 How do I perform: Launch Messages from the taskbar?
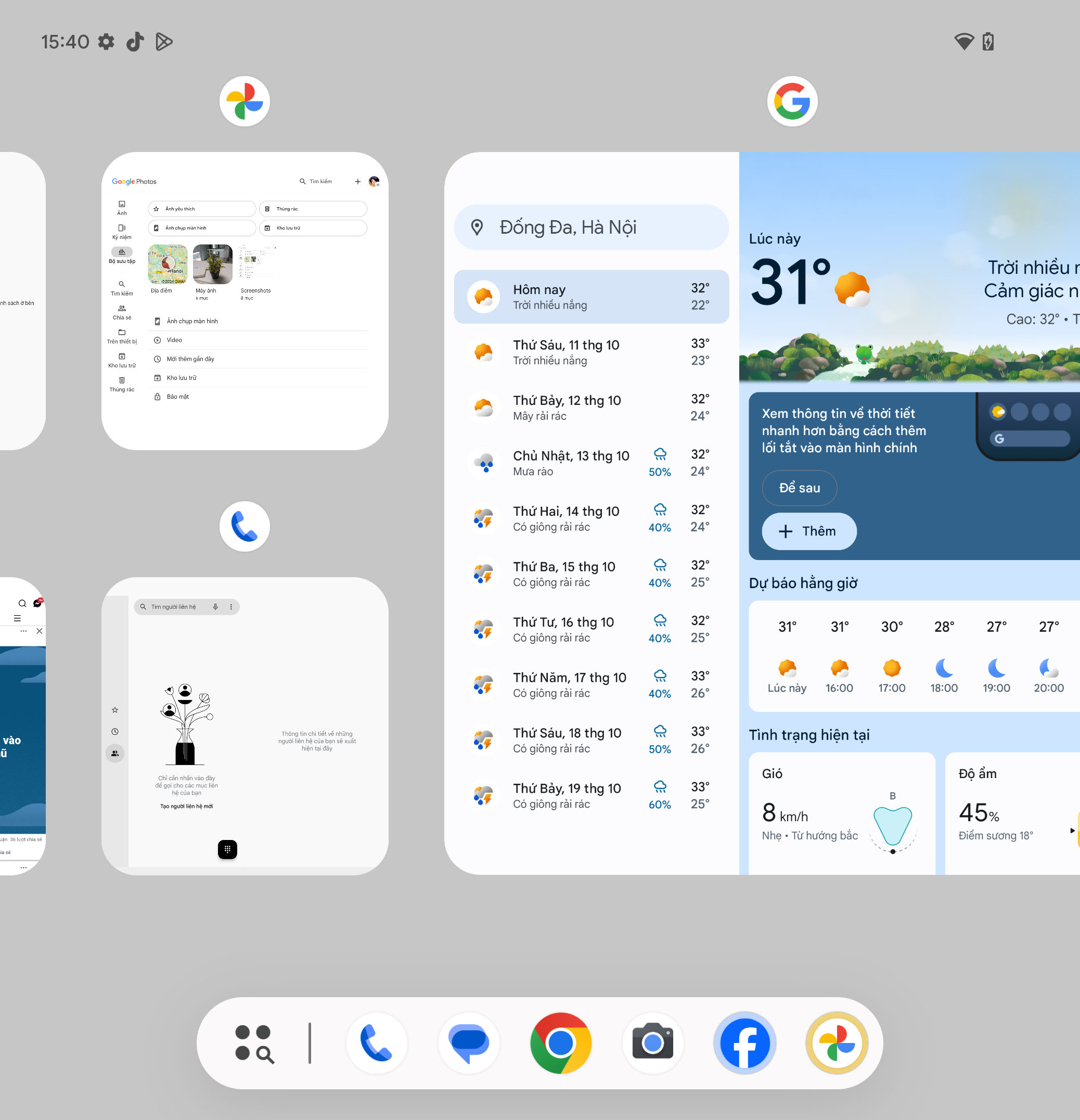(x=469, y=1043)
